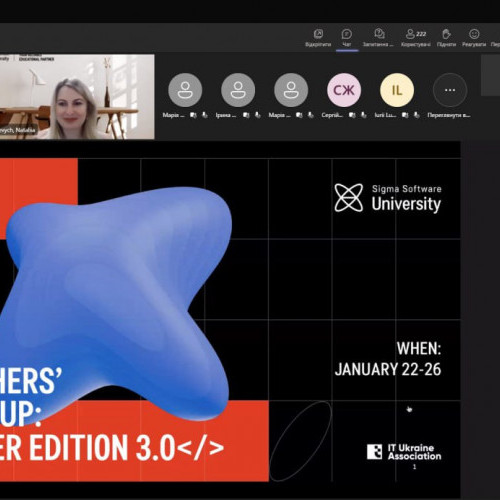Click the Переглянути в… label under ellipsis
Image resolution: width=500 pixels, height=500 pixels.
coord(449,115)
